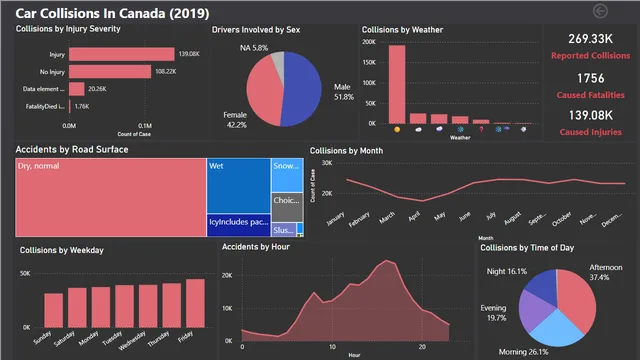Screen dimensions: 640x360
Task: Select the 'Slus...' treemap tile
Action: click(284, 230)
